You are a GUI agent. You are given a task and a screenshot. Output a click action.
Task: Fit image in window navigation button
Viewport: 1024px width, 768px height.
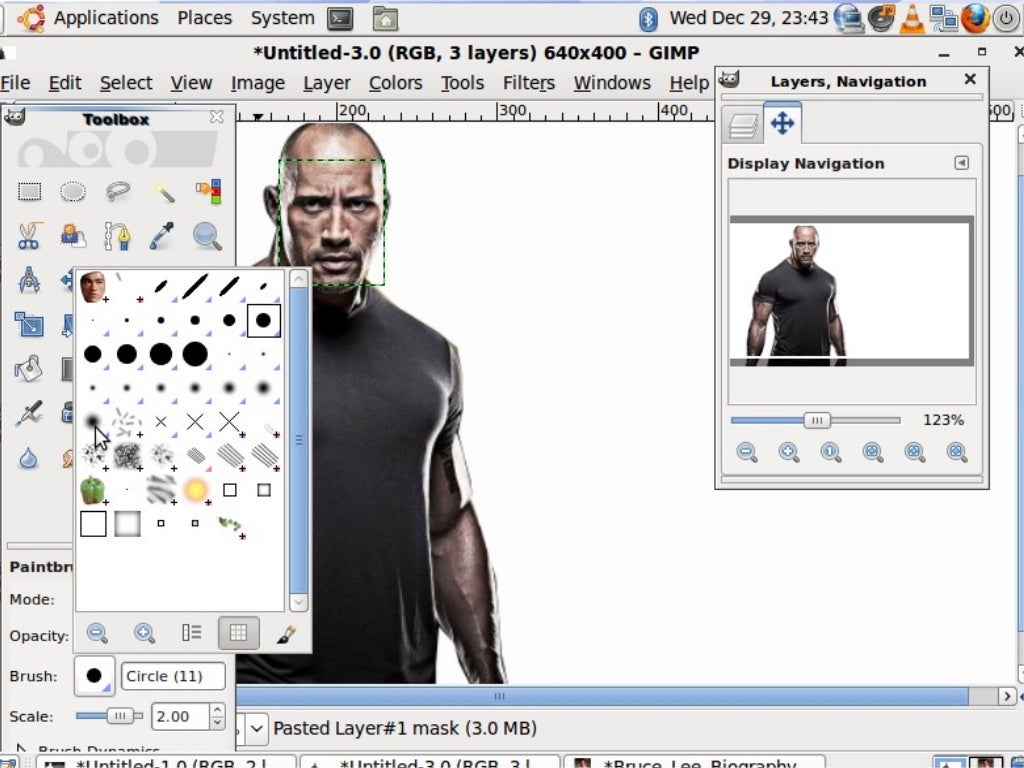point(873,452)
